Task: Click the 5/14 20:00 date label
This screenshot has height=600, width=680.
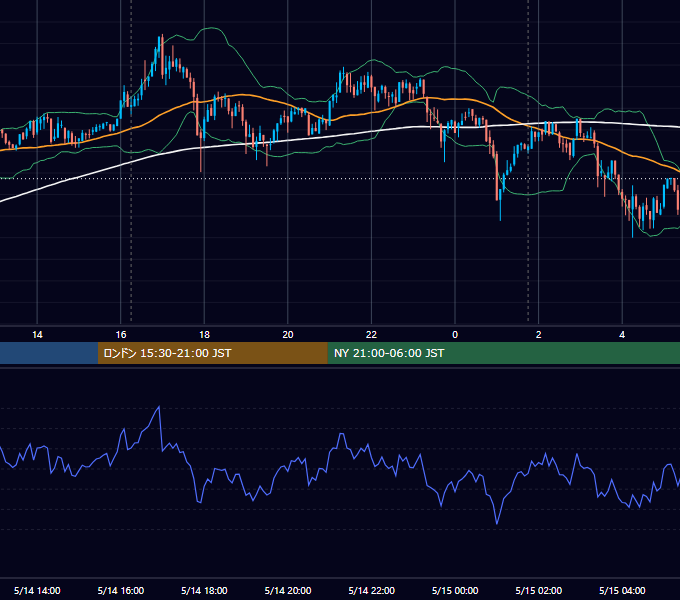Action: tap(288, 590)
